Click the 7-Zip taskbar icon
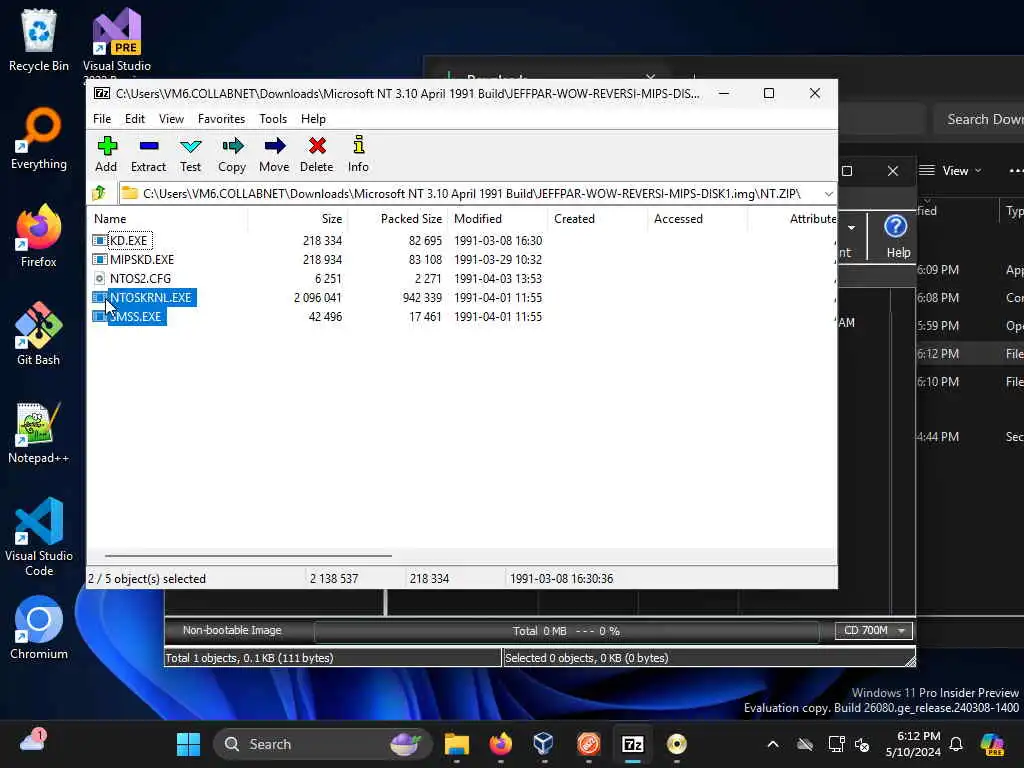The height and width of the screenshot is (768, 1024). [633, 744]
